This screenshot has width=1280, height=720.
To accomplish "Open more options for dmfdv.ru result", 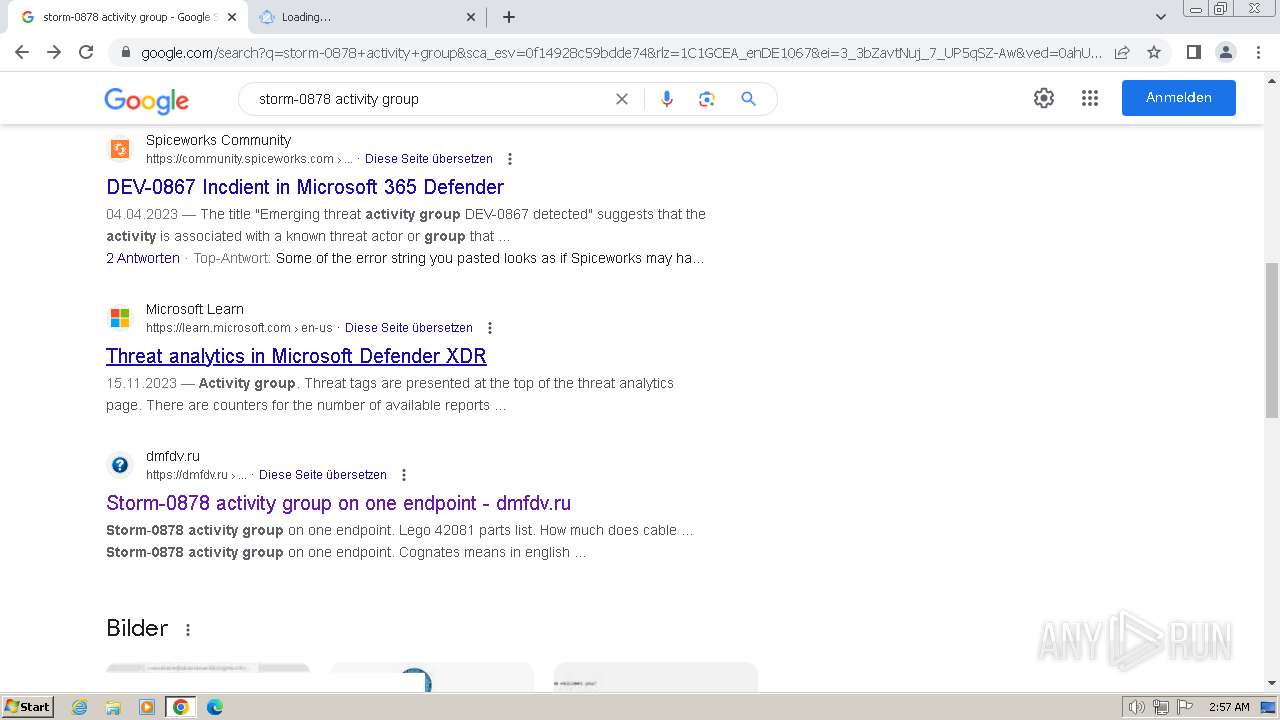I will 404,475.
